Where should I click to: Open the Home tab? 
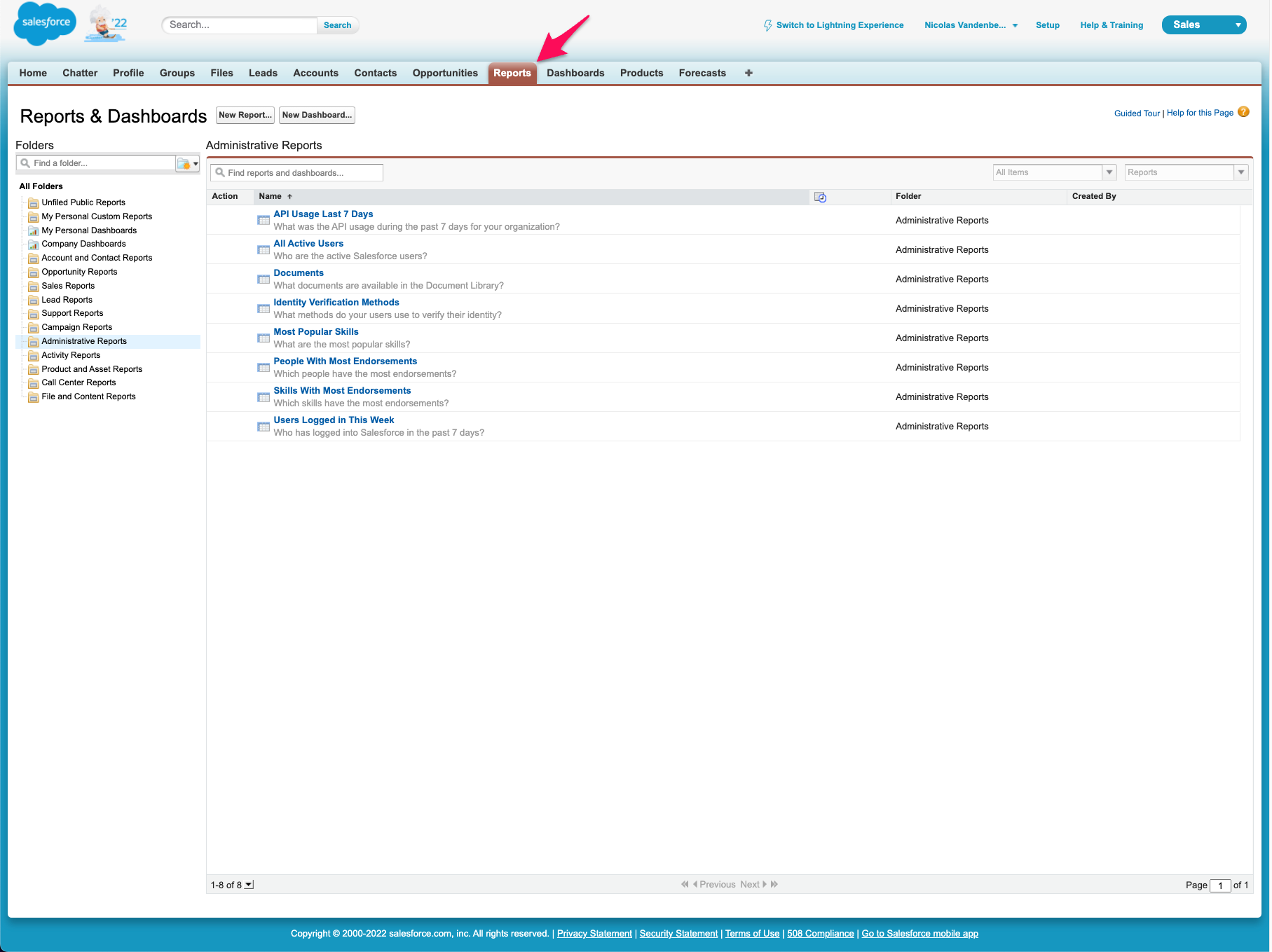point(33,73)
